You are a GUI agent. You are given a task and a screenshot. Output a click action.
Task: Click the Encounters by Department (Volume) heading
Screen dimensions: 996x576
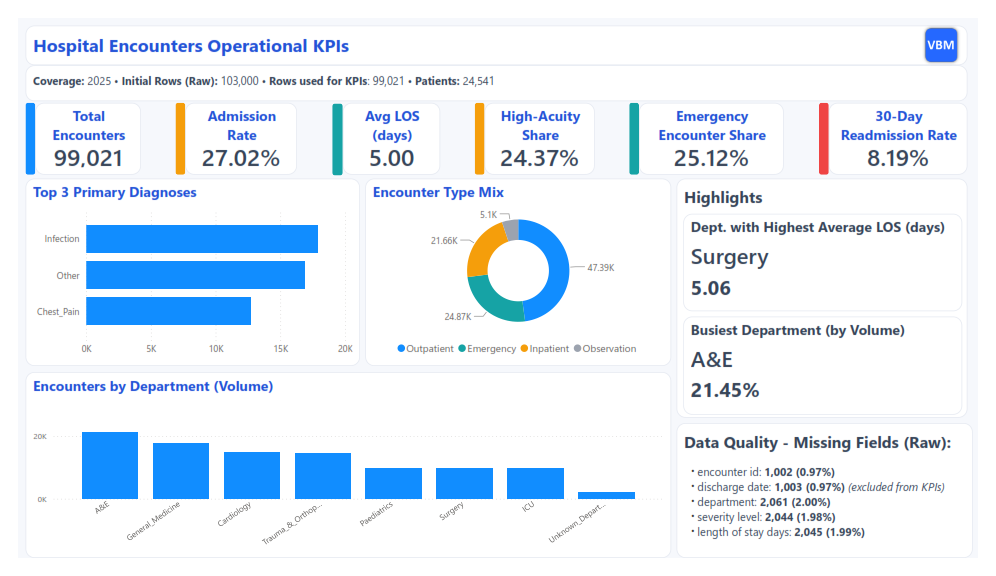pos(153,386)
